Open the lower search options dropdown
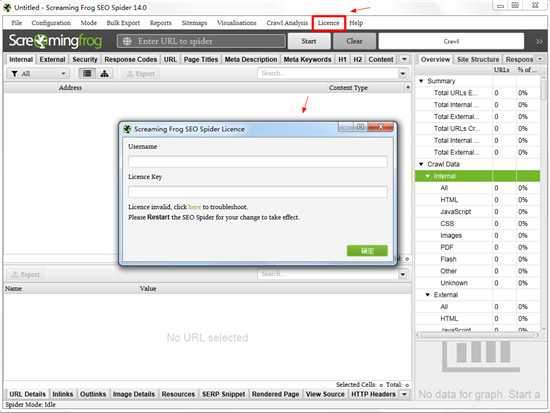The height and width of the screenshot is (413, 550). [x=403, y=274]
